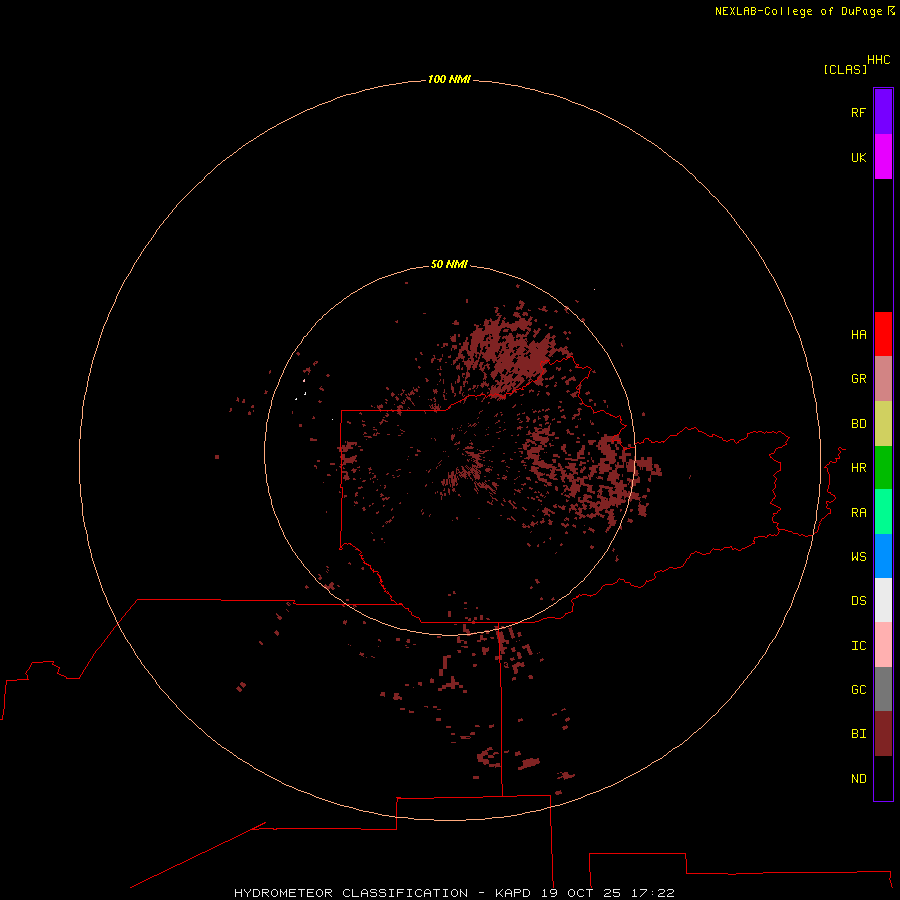Click the WS blue legend swatch
The height and width of the screenshot is (900, 900).
tap(883, 556)
